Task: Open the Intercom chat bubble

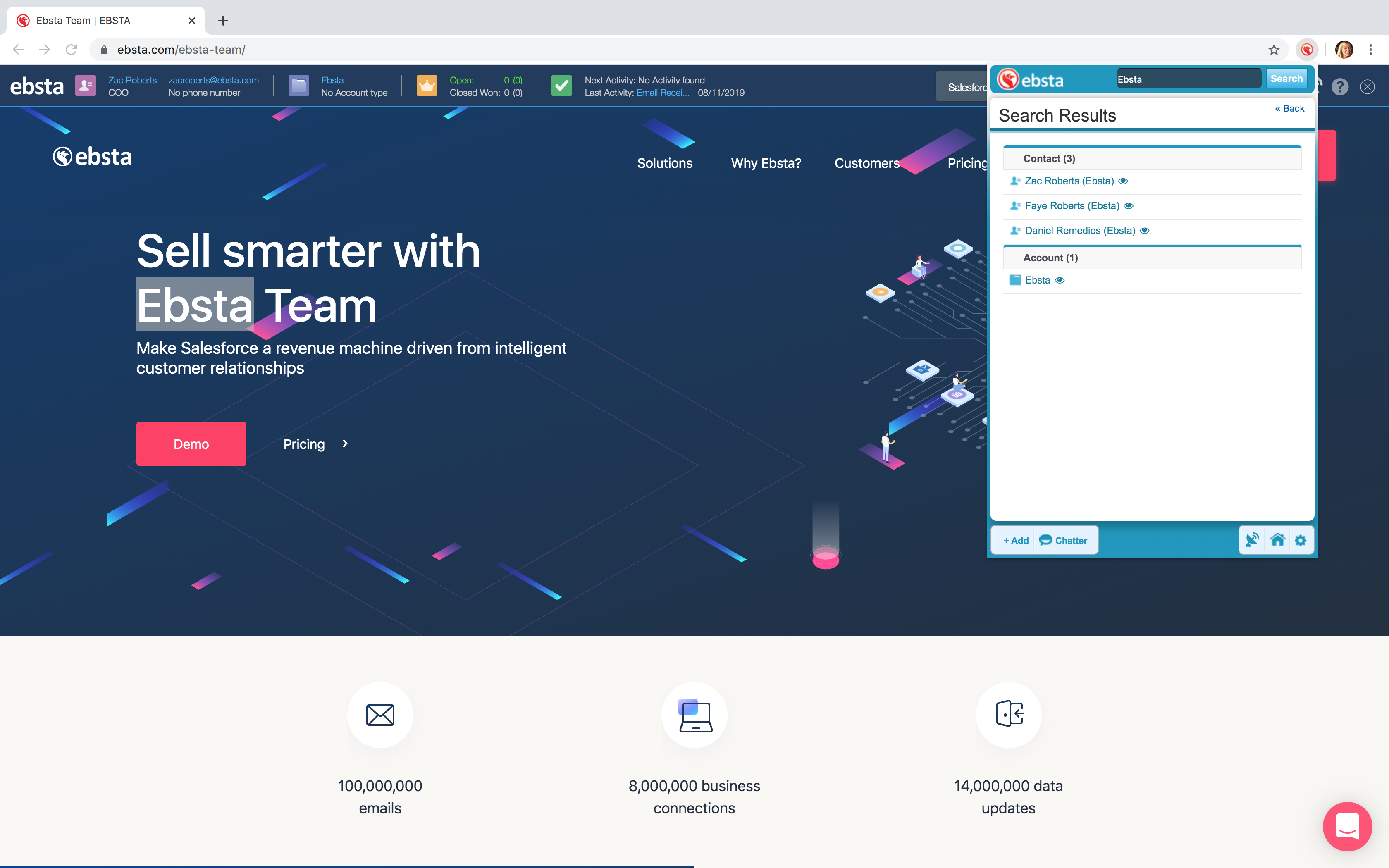Action: [x=1347, y=827]
